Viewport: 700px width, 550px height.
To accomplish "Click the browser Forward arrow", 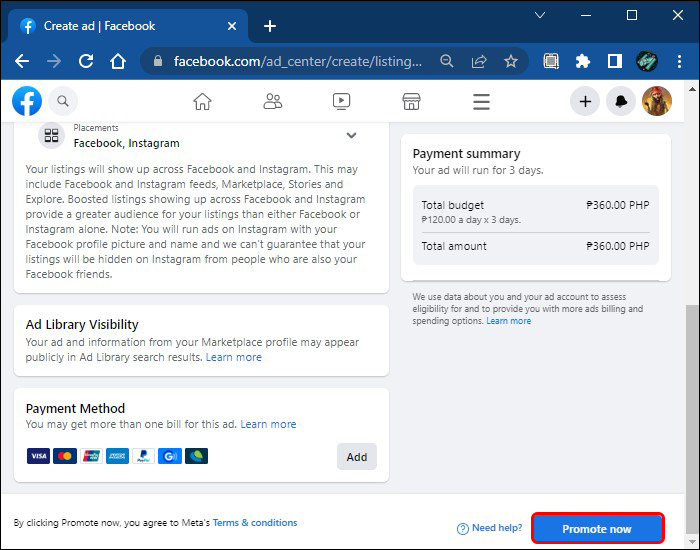I will [54, 61].
